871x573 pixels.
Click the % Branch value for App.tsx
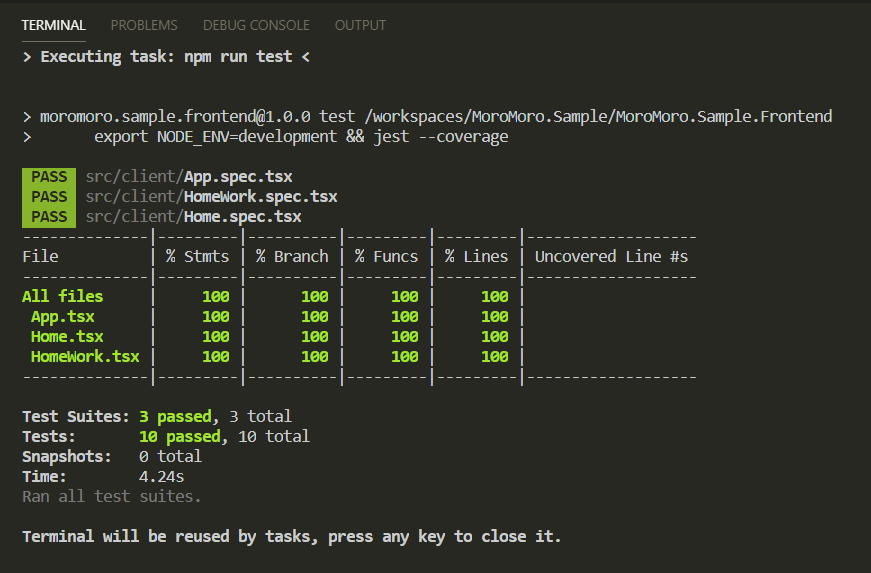(314, 316)
